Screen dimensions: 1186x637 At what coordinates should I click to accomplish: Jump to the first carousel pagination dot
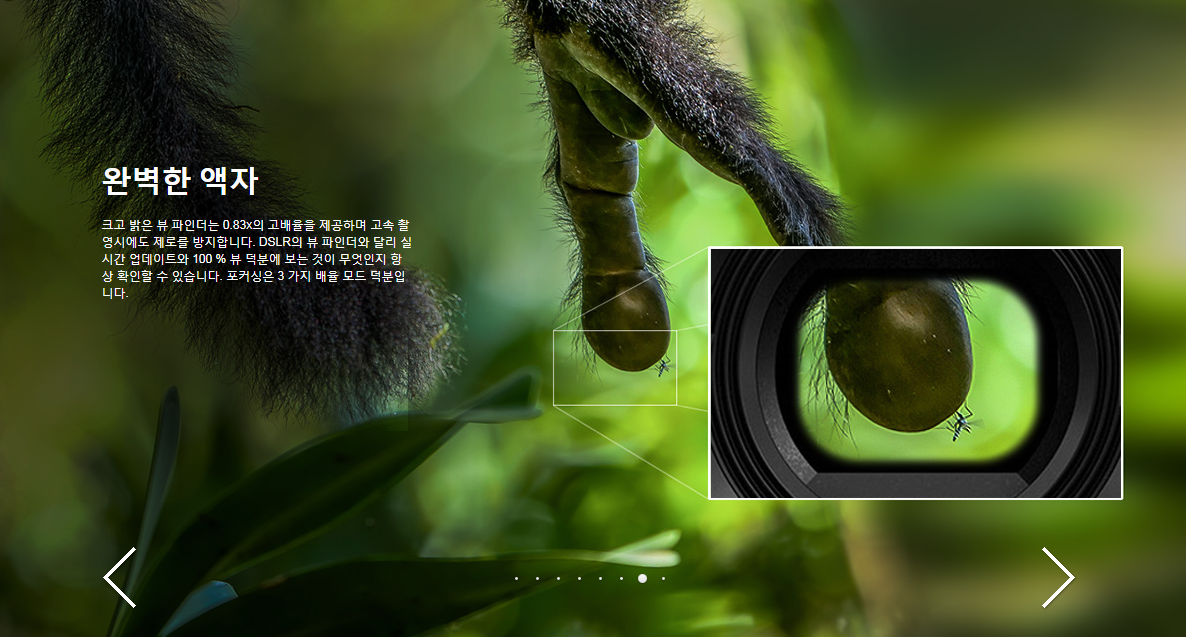click(x=517, y=579)
